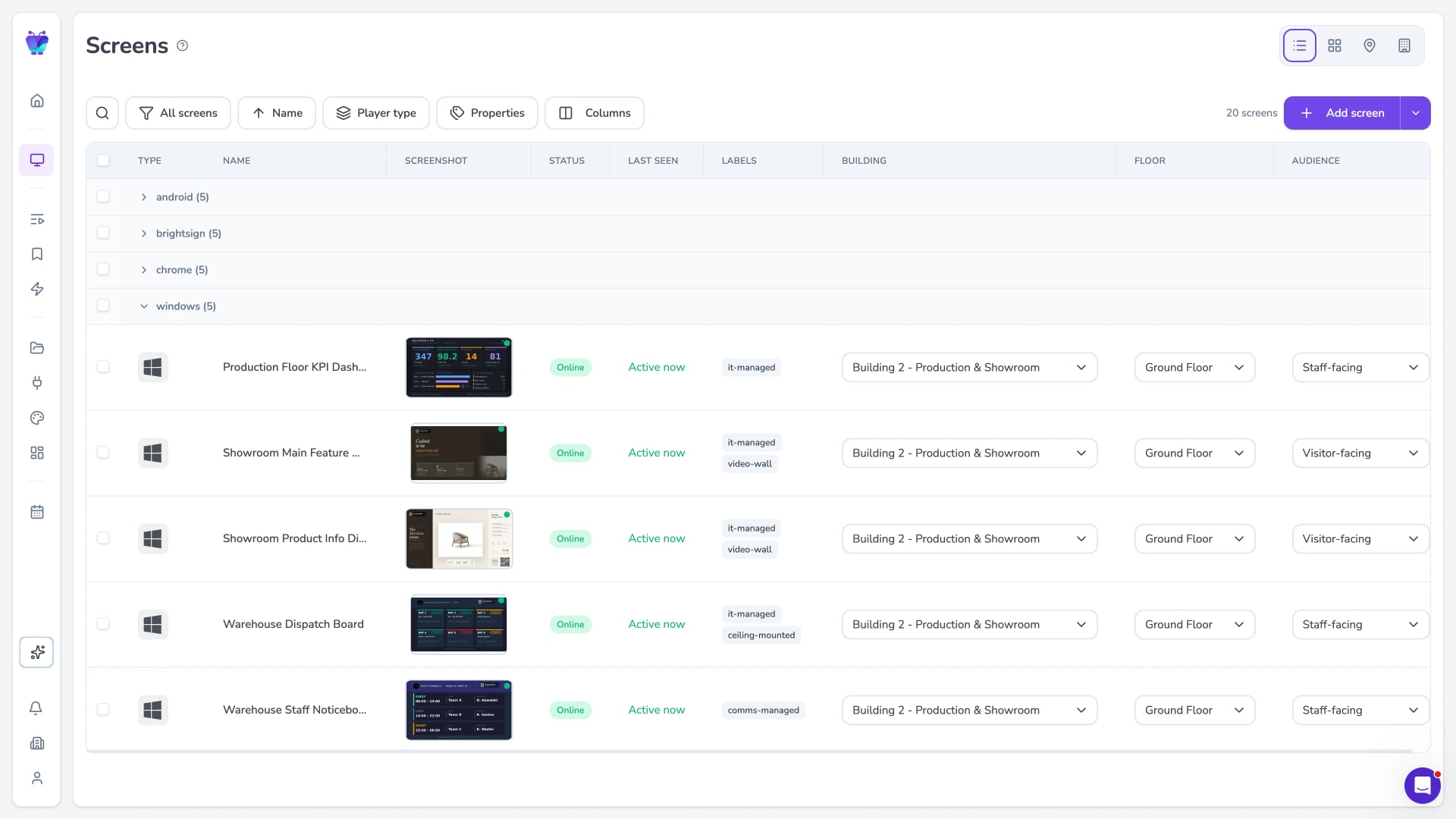Switch to grid view

tap(1335, 45)
